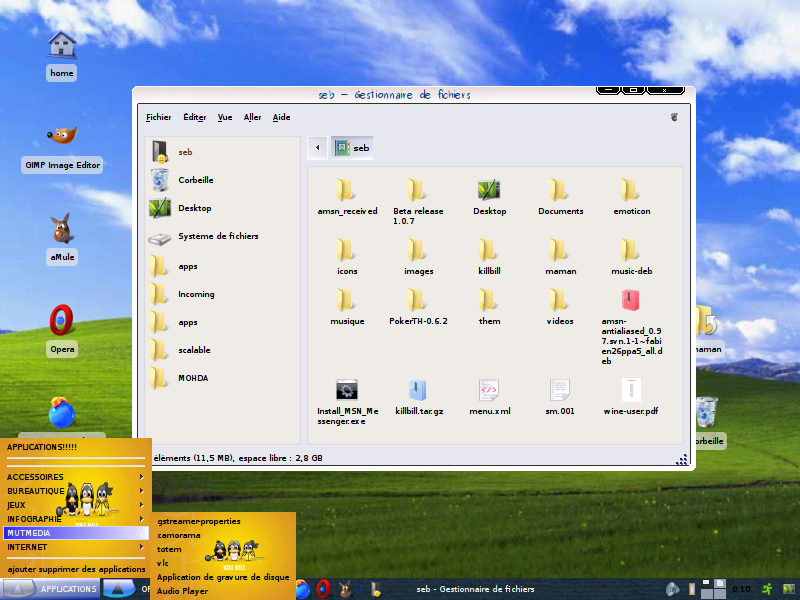Viewport: 800px width, 600px height.
Task: Click the Firefox globe desktop icon
Action: tap(62, 412)
